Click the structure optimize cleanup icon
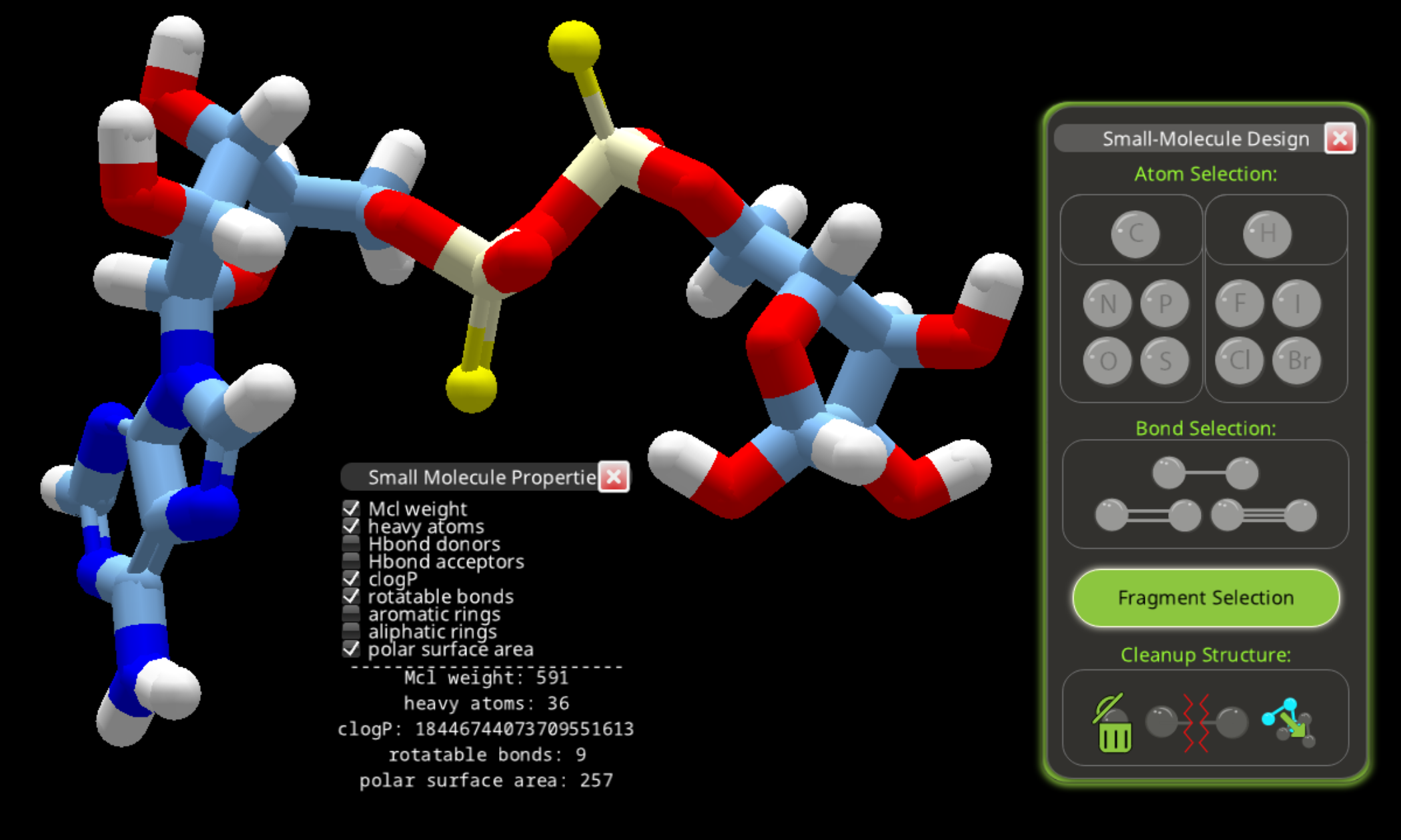The width and height of the screenshot is (1401, 840). pyautogui.click(x=1289, y=723)
